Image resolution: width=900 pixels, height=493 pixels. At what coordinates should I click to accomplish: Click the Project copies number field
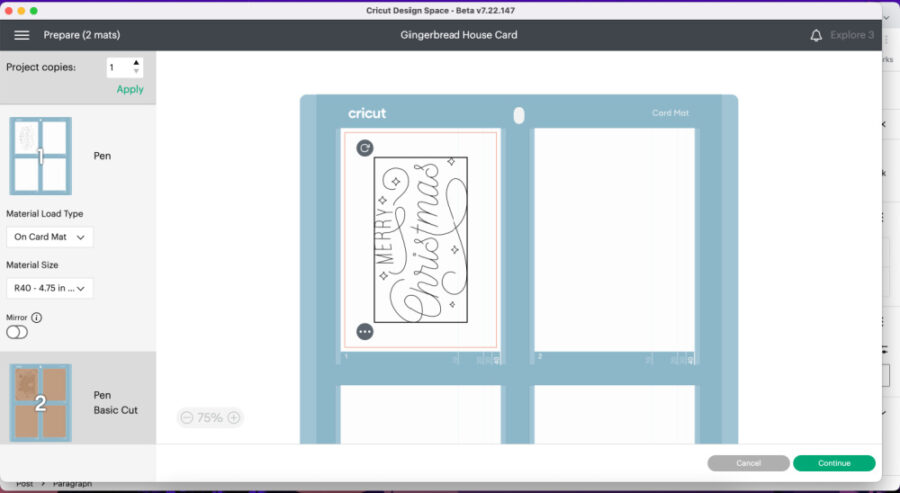click(x=118, y=67)
